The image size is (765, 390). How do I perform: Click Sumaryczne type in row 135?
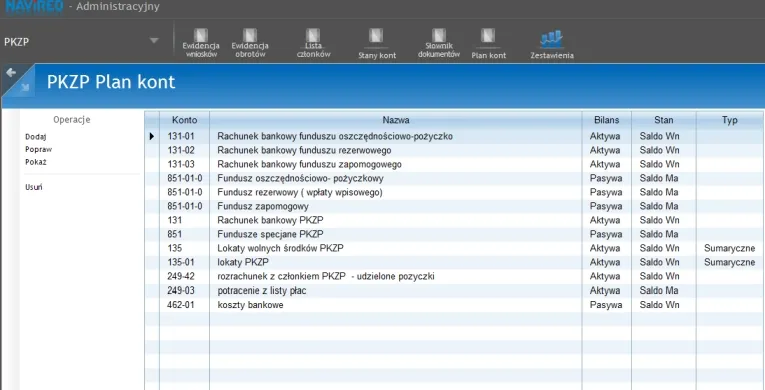(x=729, y=248)
